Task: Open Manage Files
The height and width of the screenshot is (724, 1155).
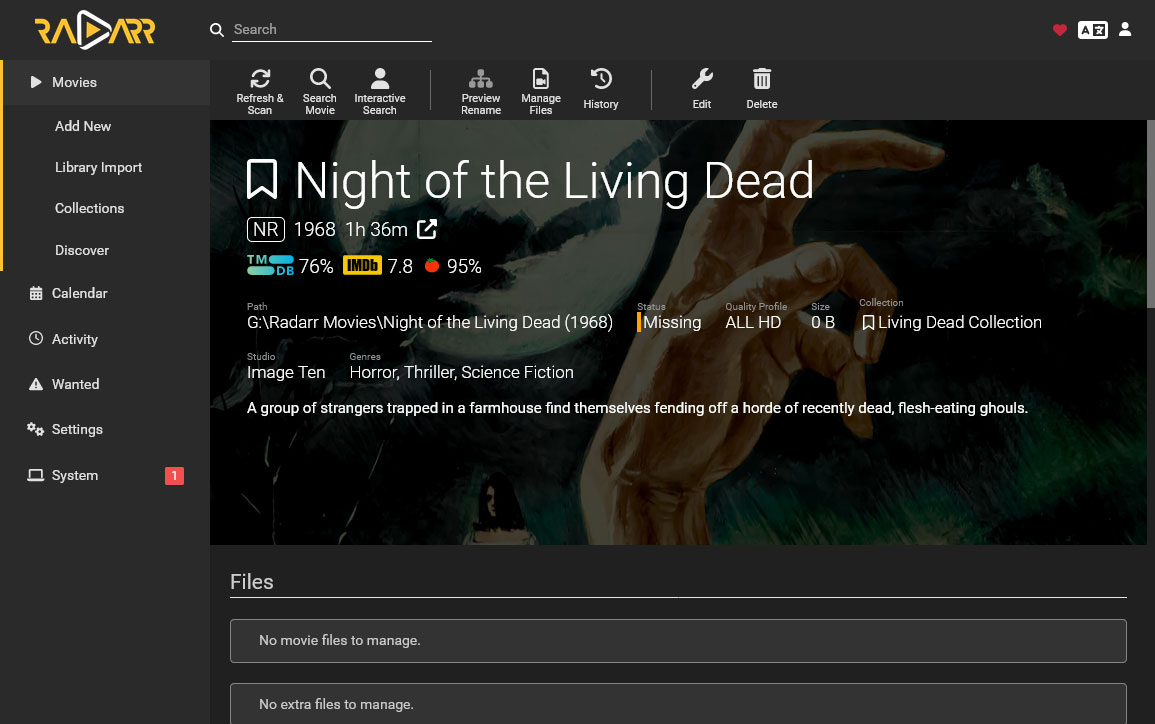Action: coord(541,91)
